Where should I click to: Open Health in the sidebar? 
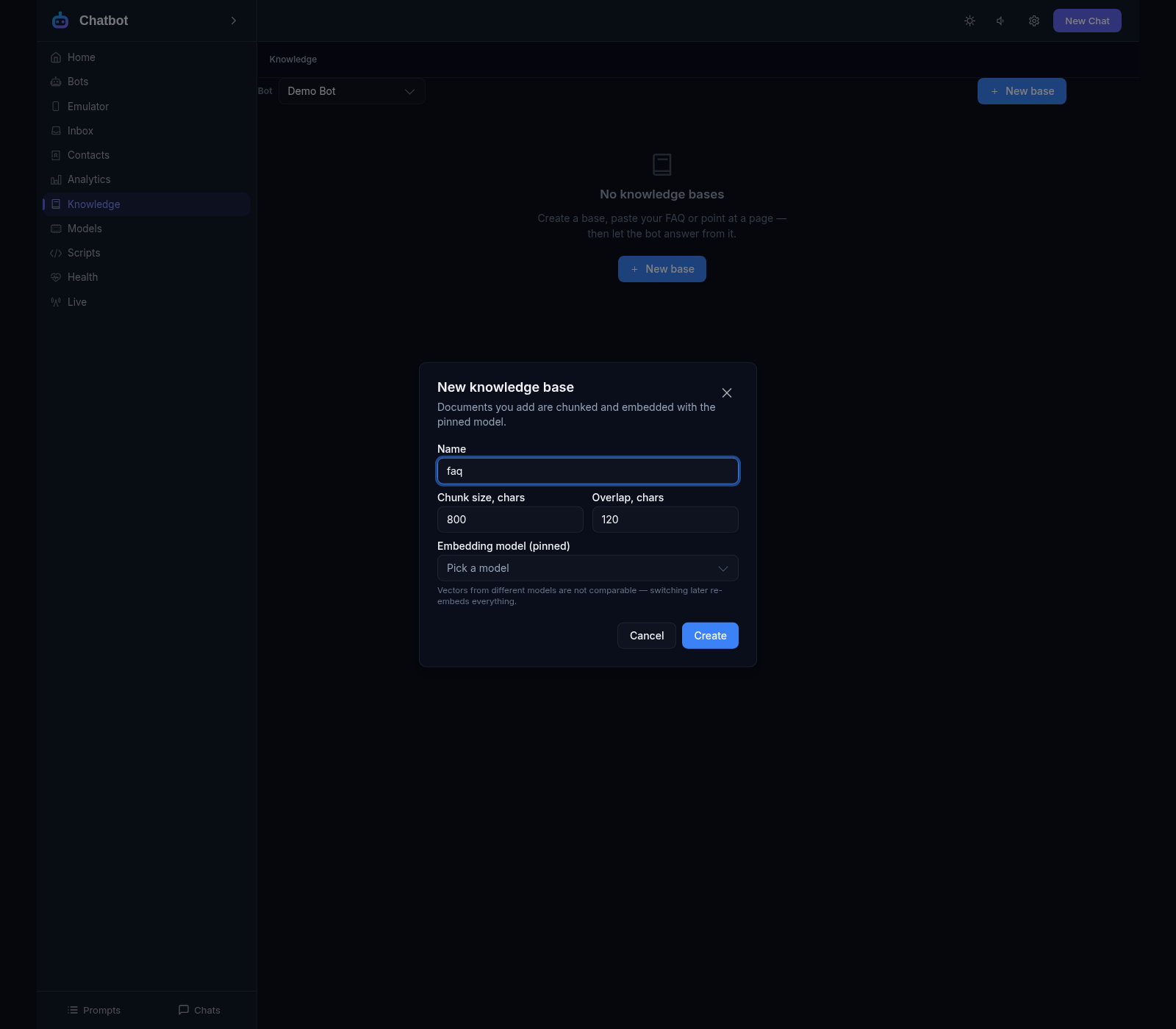click(x=146, y=277)
